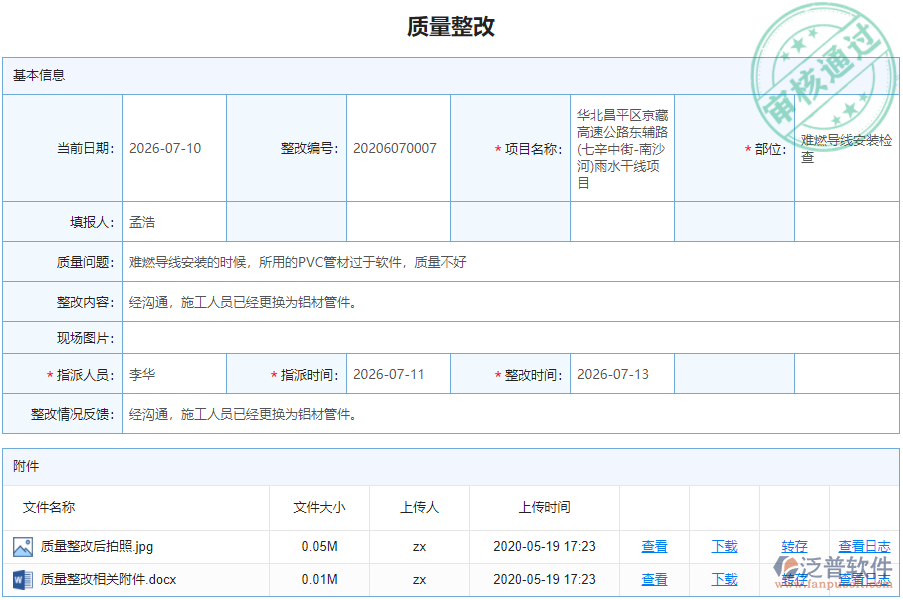
Task: Click 下载 for 质量整改相关附件.docx
Action: point(723,579)
